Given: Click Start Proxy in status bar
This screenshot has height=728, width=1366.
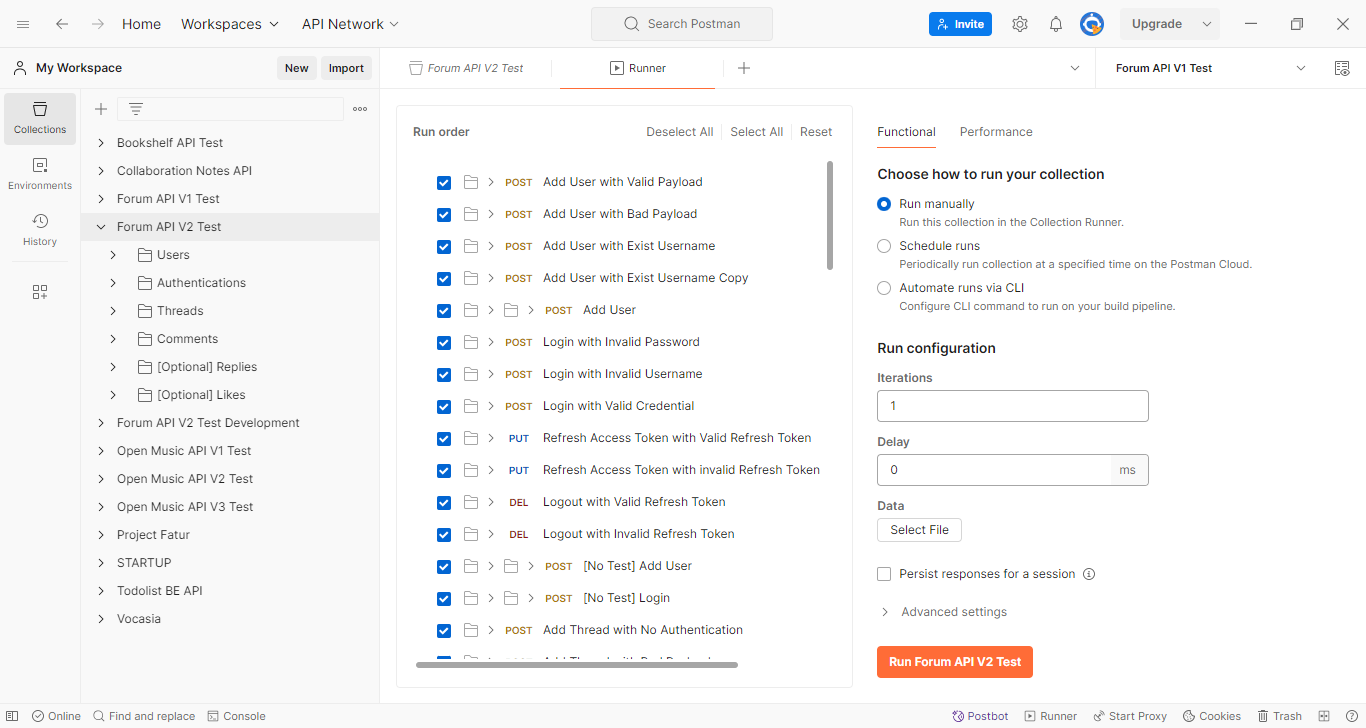Looking at the screenshot, I should pyautogui.click(x=1130, y=716).
